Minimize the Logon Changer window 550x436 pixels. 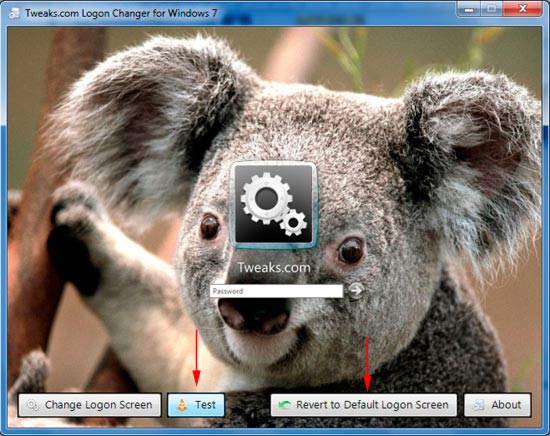point(469,9)
